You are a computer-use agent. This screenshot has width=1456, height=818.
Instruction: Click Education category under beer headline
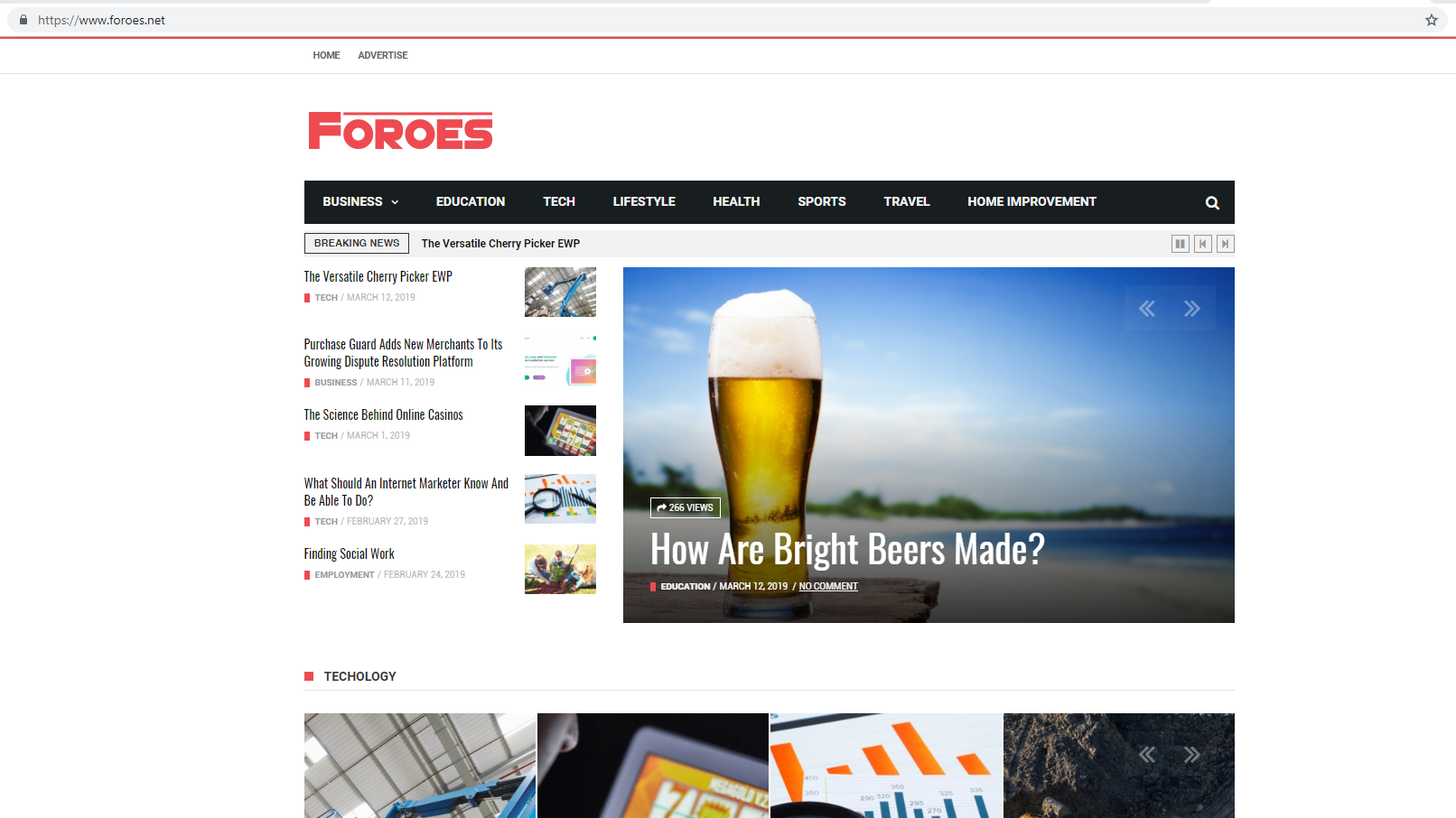pos(686,587)
